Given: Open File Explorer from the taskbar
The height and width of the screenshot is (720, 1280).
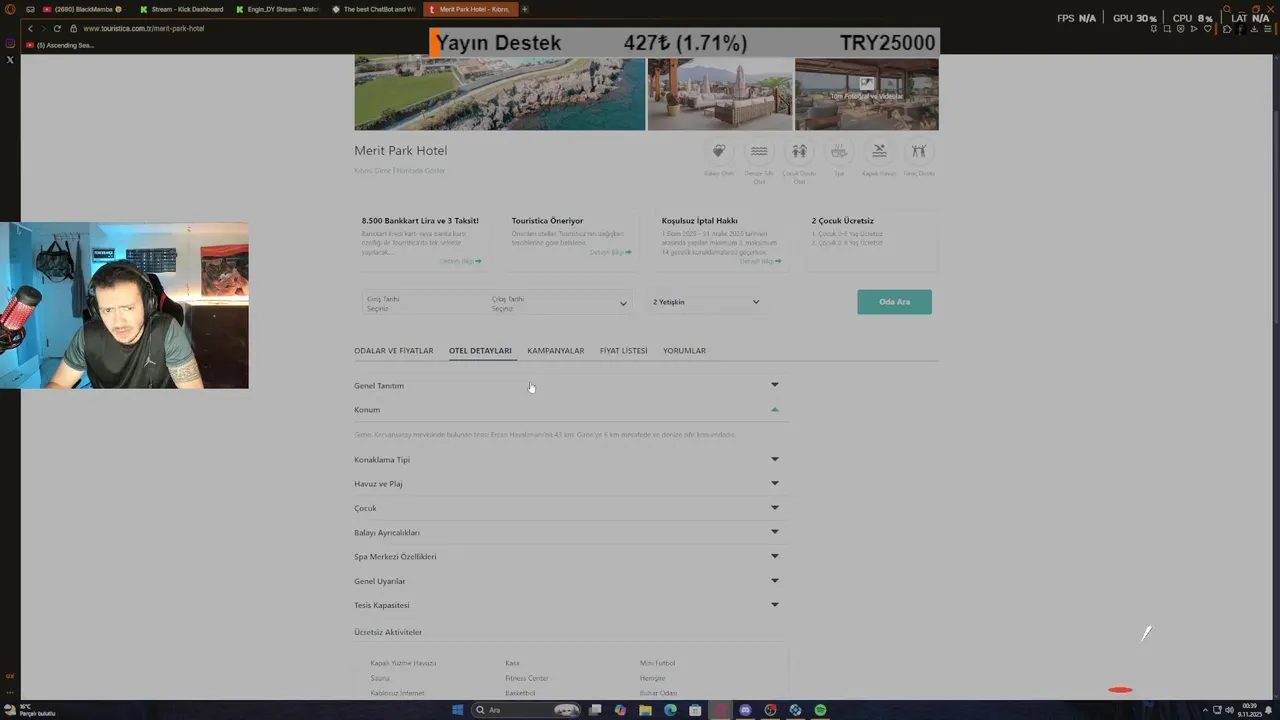Looking at the screenshot, I should click(645, 710).
